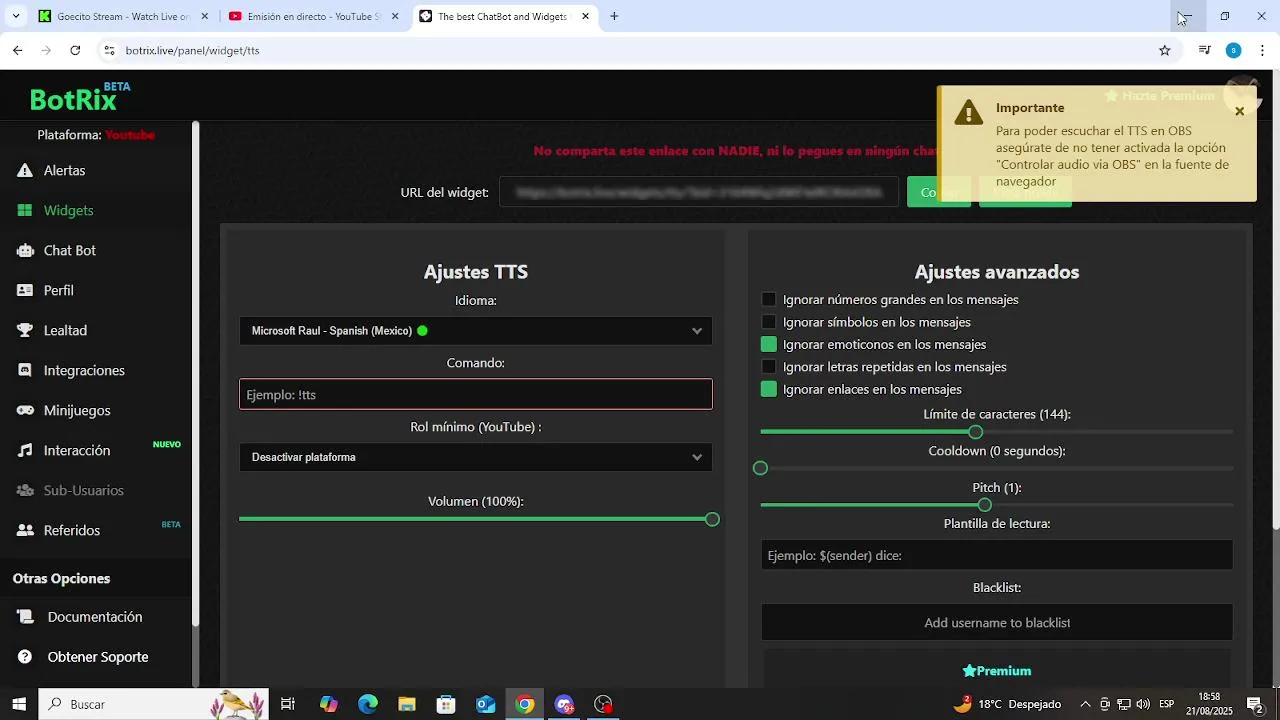Reload the page in Chrome
The height and width of the screenshot is (720, 1280).
75,50
